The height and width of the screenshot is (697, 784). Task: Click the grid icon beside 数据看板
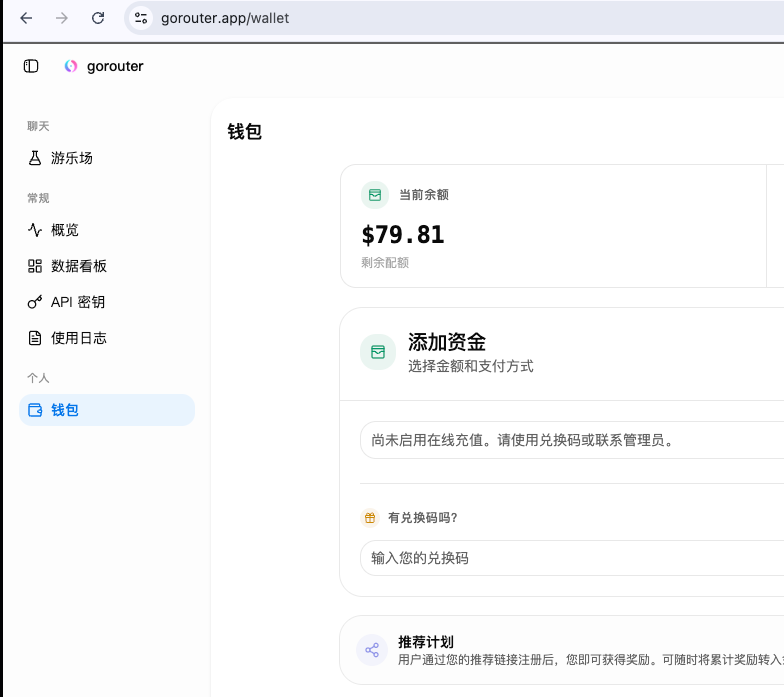click(x=34, y=266)
